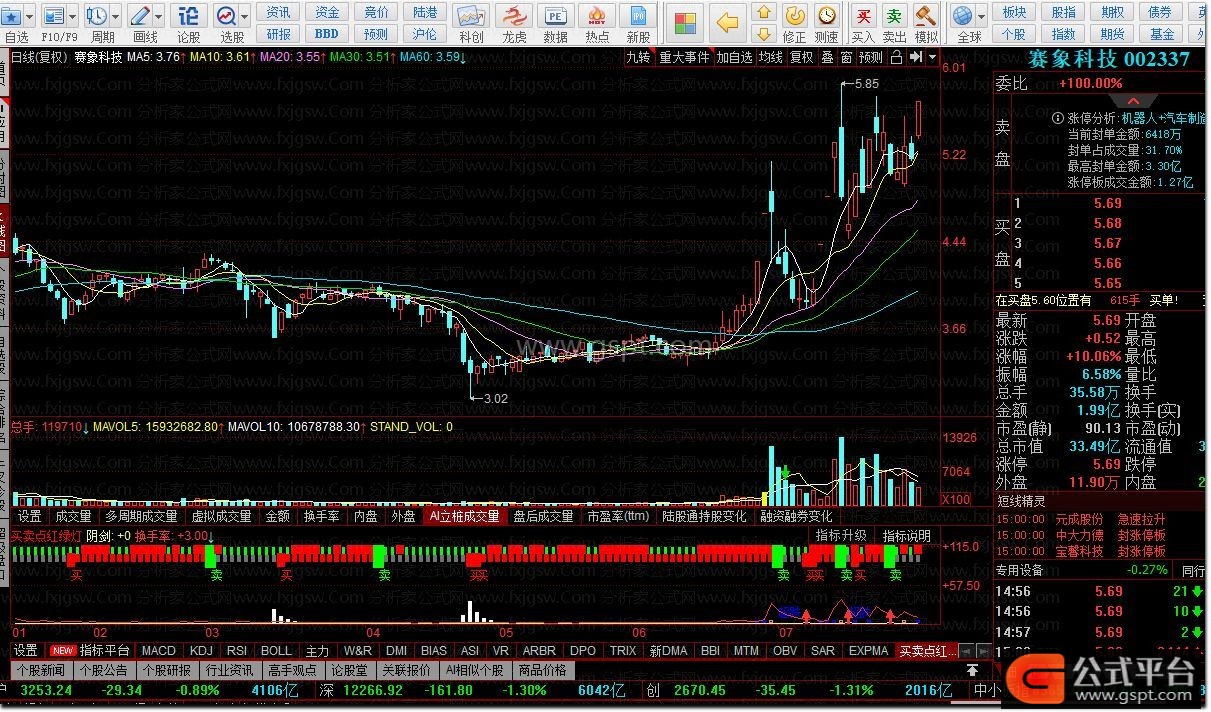
Task: Click the 卖出 sell icon
Action: (x=894, y=16)
